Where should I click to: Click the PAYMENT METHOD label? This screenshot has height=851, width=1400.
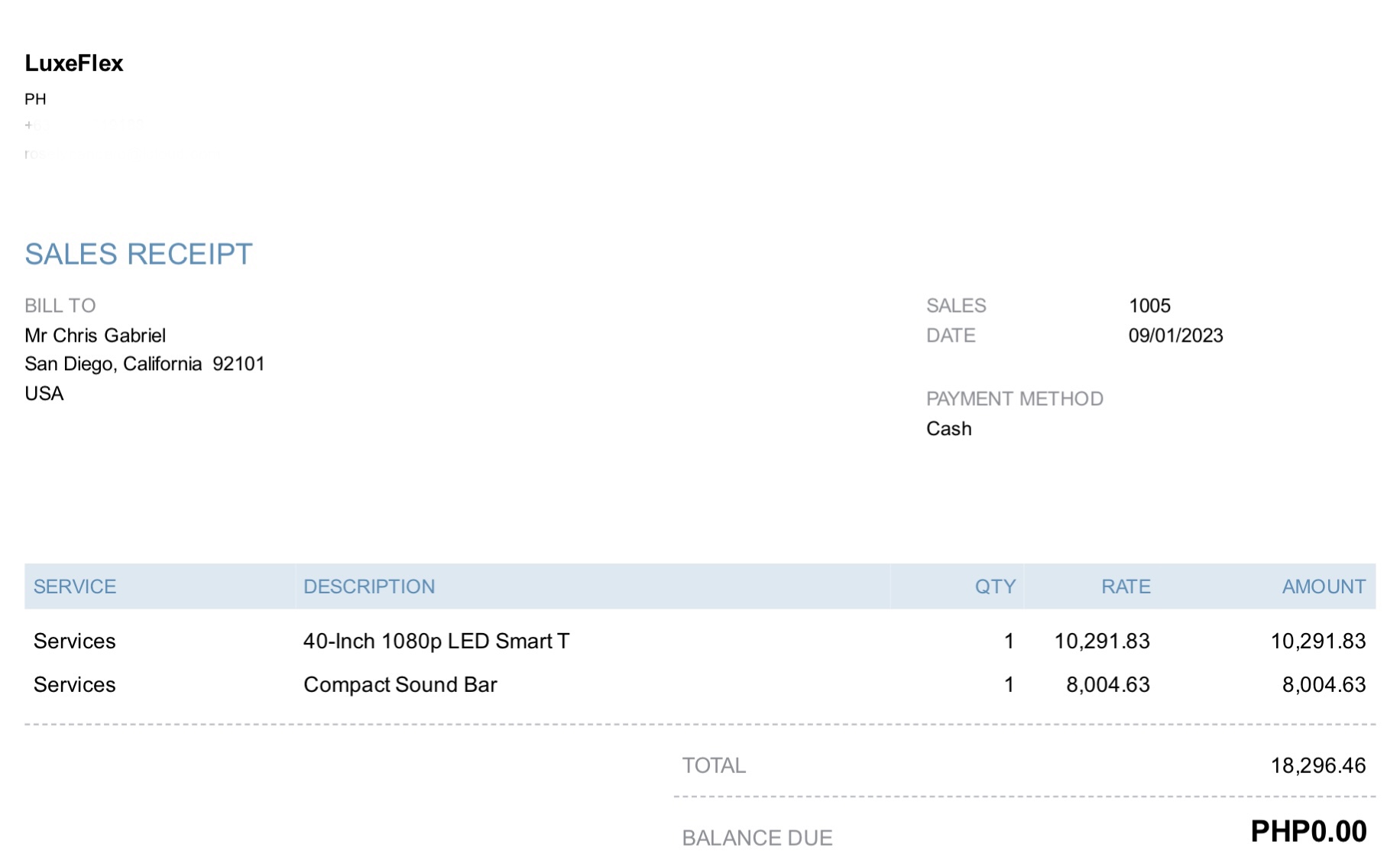pos(1014,399)
